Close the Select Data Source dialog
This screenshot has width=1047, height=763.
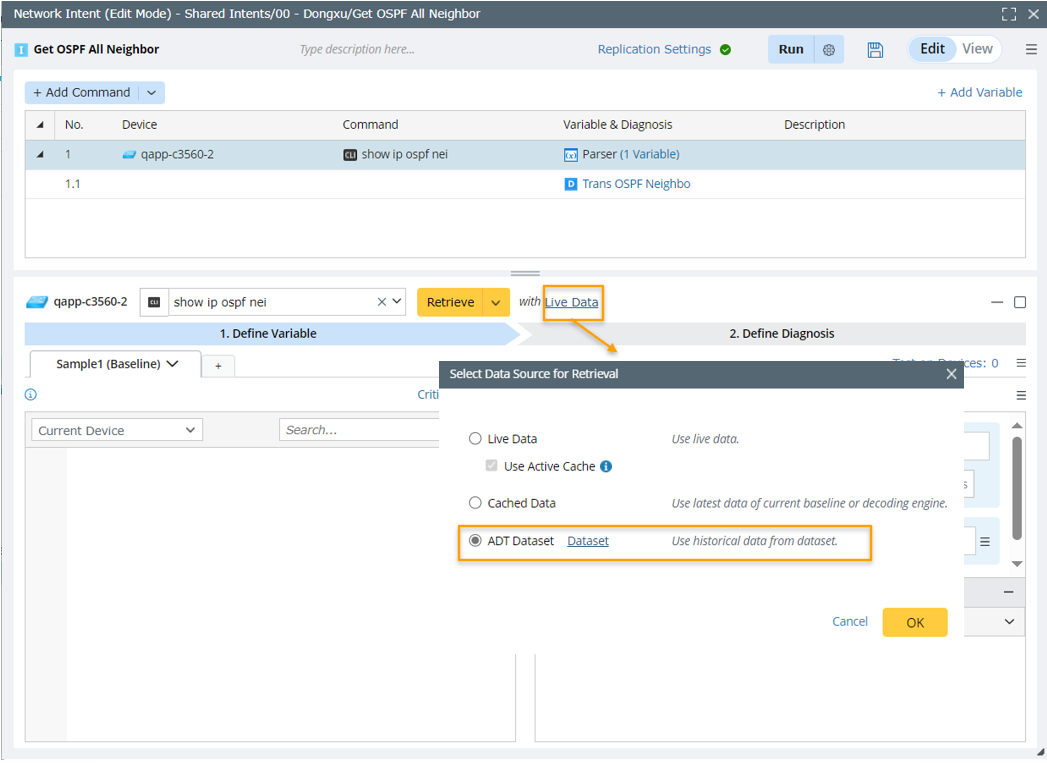point(951,374)
